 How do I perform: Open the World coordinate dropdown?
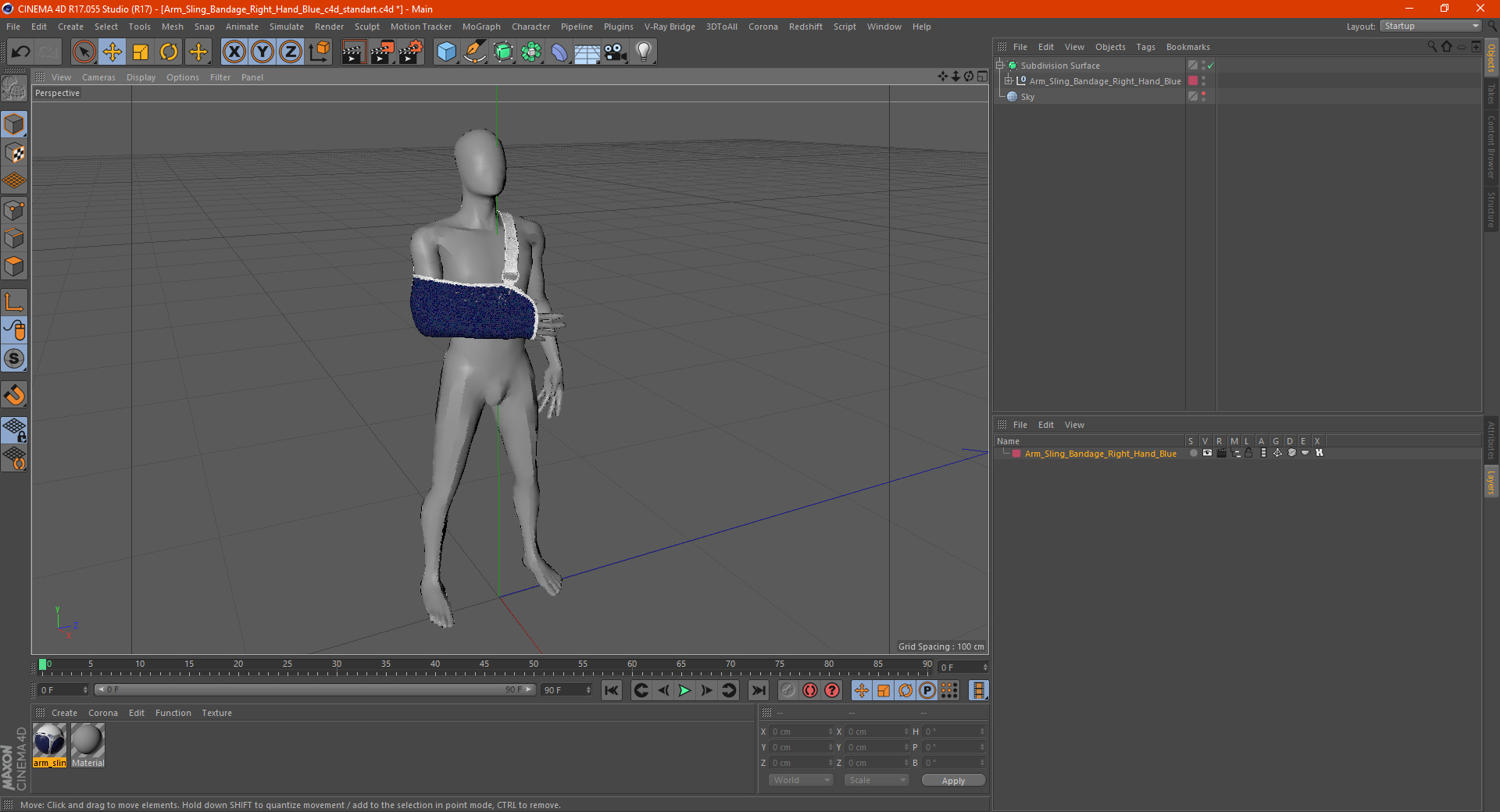coord(801,780)
